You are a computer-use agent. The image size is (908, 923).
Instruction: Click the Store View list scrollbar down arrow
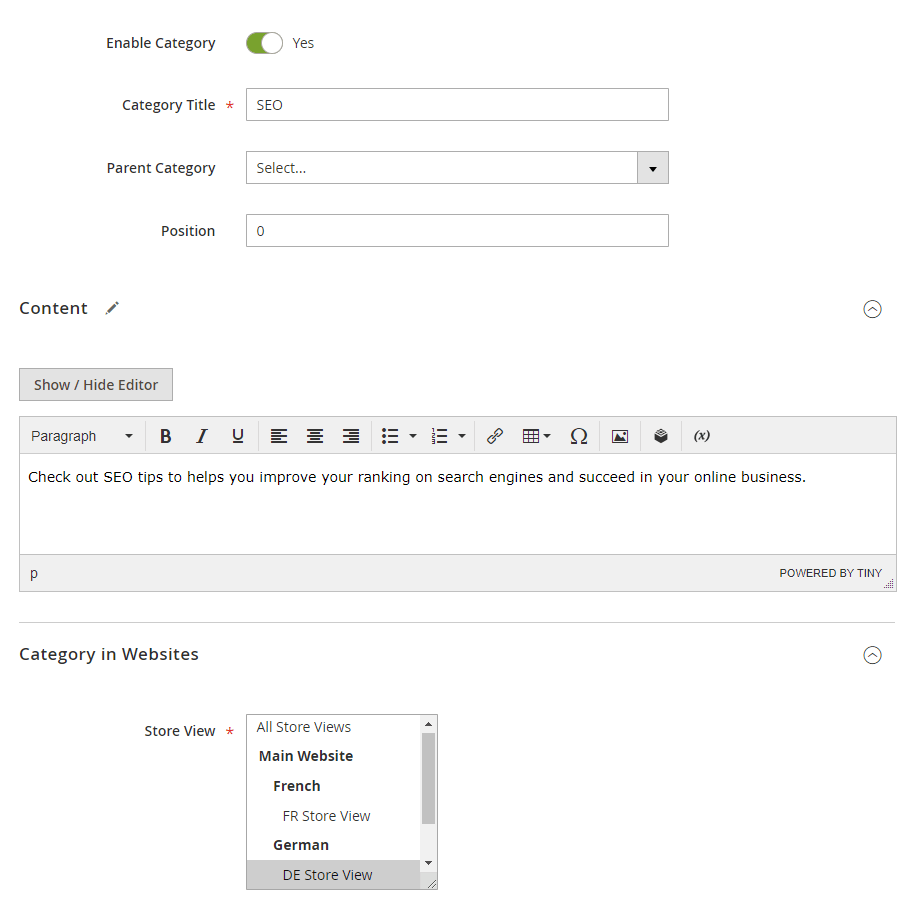pos(428,863)
